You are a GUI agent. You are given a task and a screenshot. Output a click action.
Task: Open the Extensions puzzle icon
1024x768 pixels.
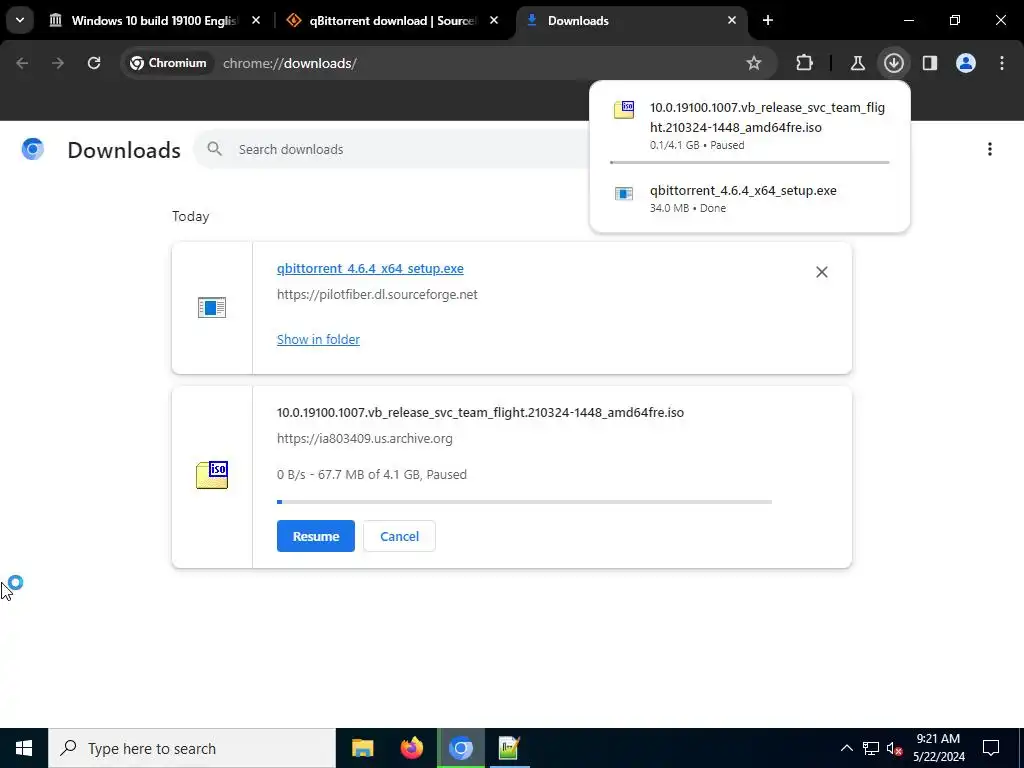(x=805, y=63)
